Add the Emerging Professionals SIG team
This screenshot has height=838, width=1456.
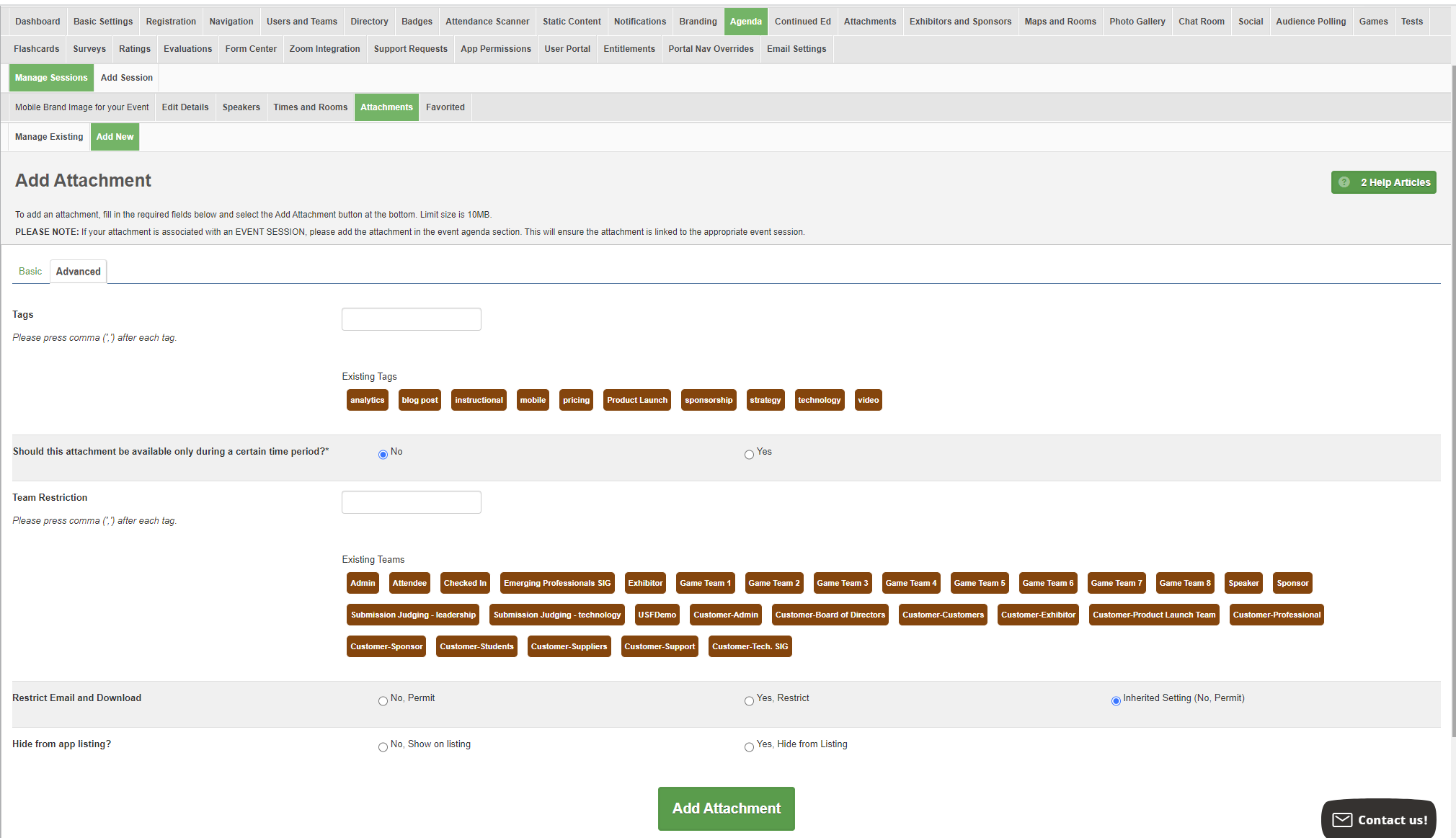[x=556, y=583]
